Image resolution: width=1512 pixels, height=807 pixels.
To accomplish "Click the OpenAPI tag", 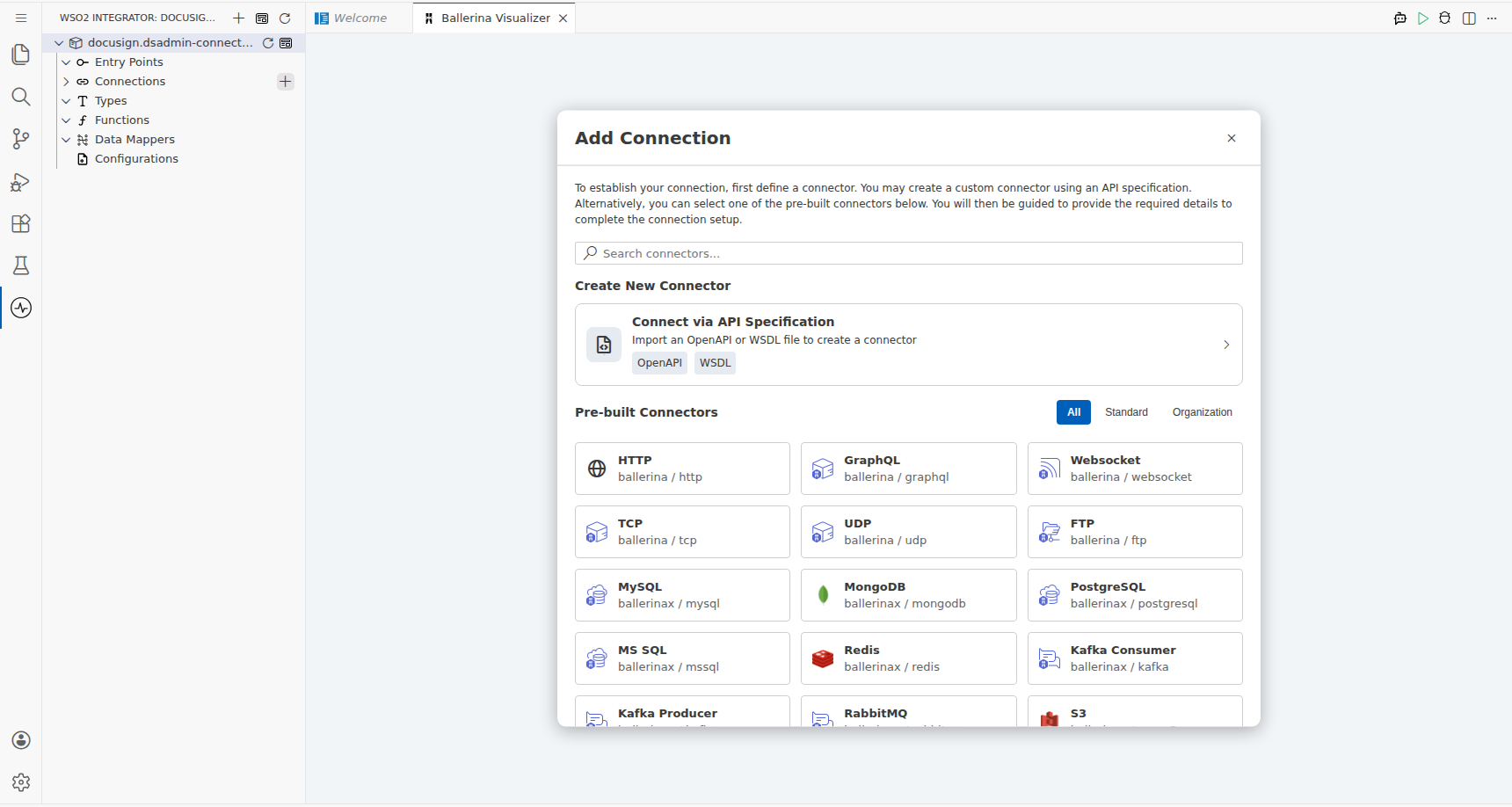I will tap(659, 363).
